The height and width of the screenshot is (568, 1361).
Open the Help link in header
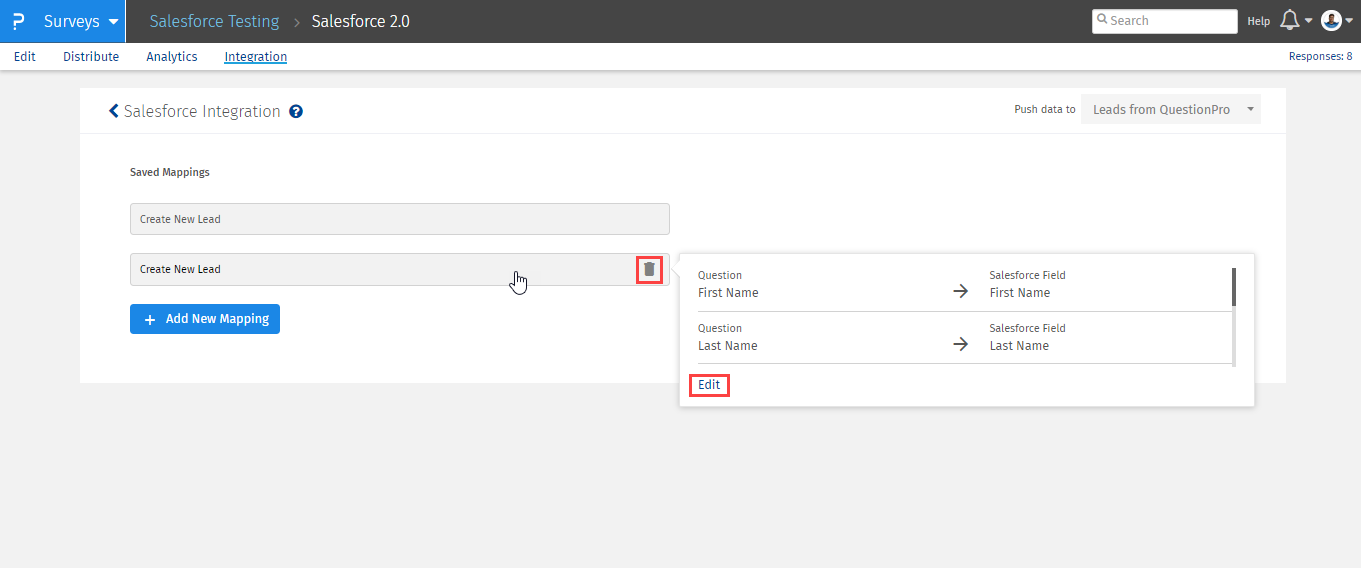[x=1258, y=21]
